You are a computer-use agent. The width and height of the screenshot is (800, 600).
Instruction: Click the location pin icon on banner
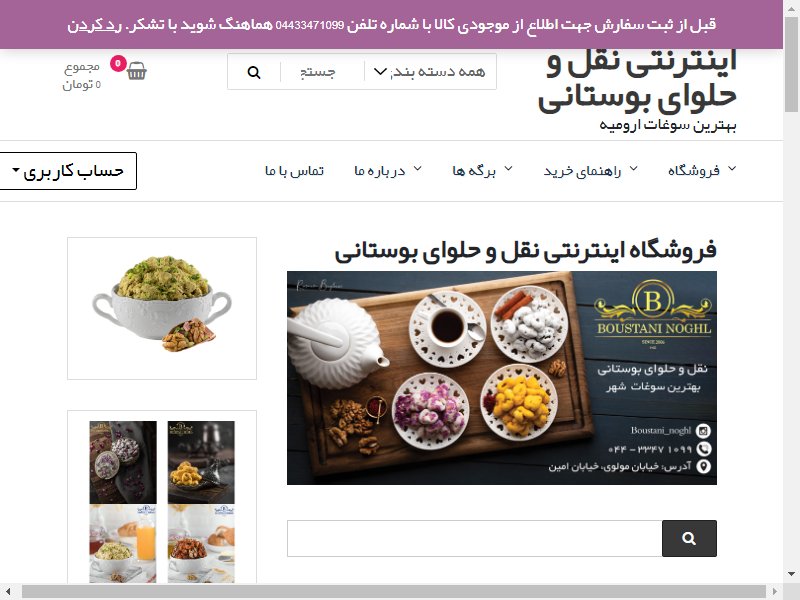point(704,466)
